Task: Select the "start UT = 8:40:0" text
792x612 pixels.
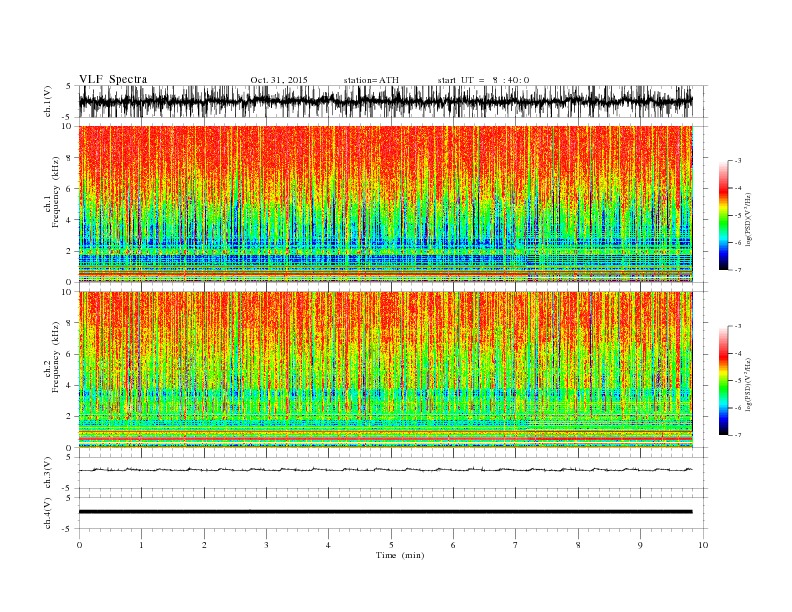Action: 483,80
